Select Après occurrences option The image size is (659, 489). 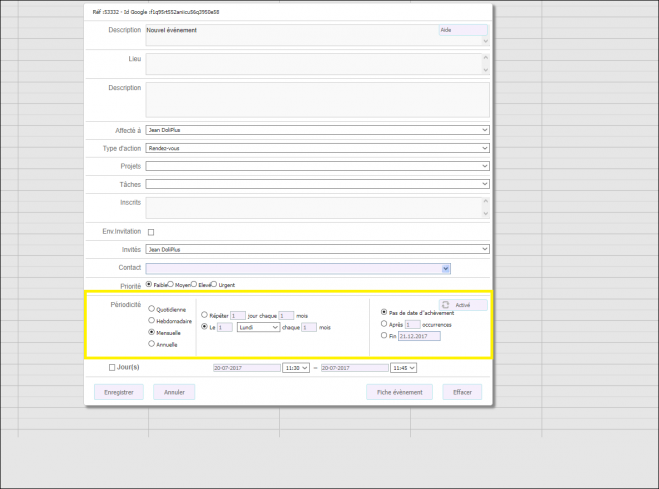[x=384, y=324]
